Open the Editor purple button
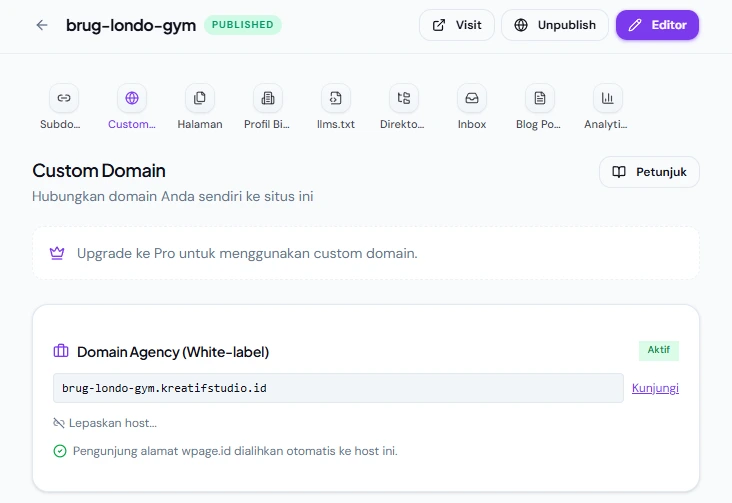Screen dimensions: 732x503 [657, 25]
